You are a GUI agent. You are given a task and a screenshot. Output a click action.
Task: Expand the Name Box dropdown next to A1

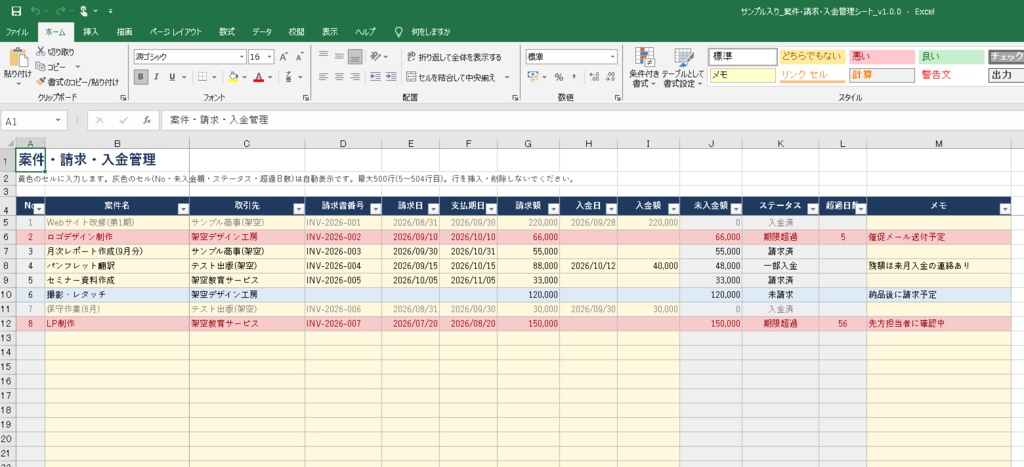click(x=58, y=121)
